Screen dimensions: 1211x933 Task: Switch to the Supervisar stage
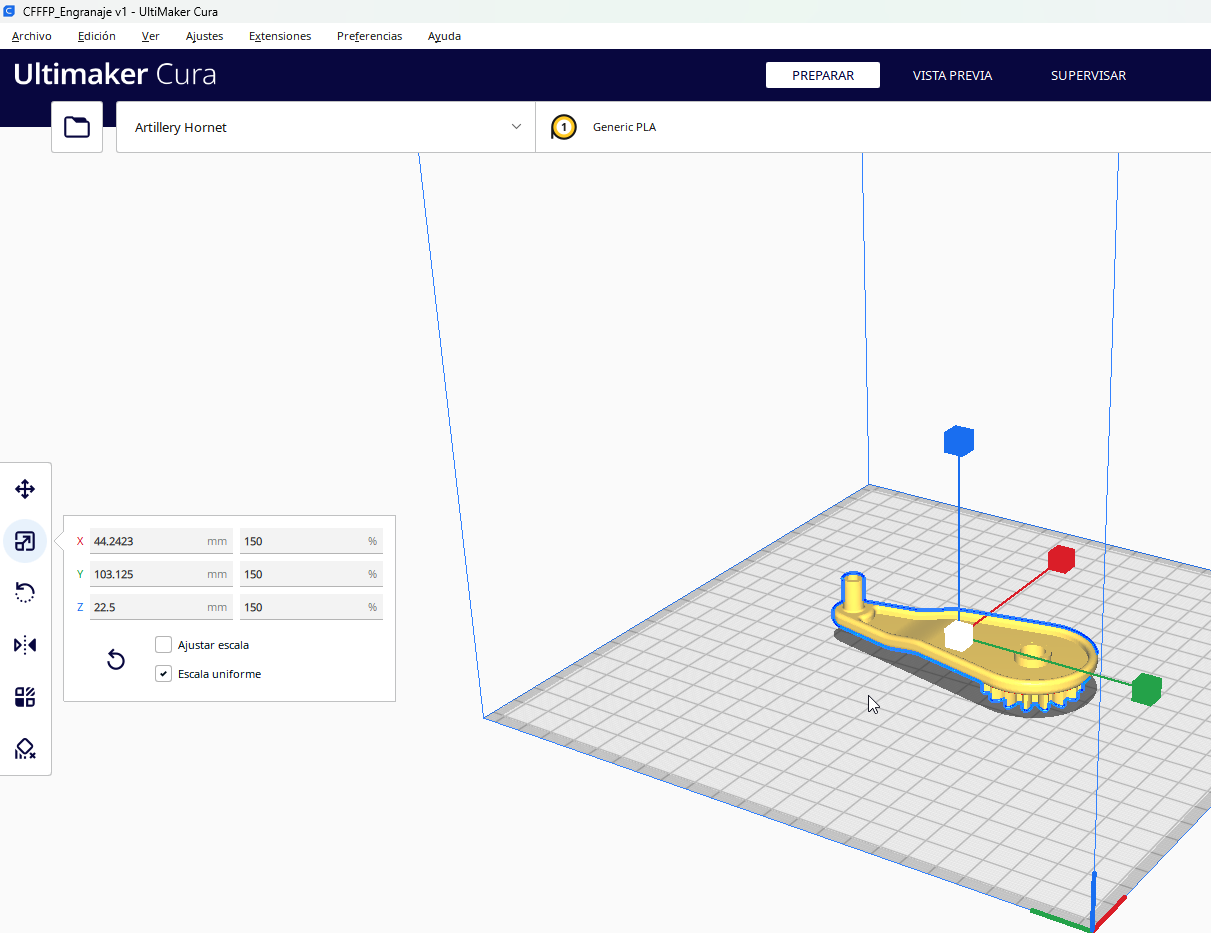pyautogui.click(x=1088, y=75)
